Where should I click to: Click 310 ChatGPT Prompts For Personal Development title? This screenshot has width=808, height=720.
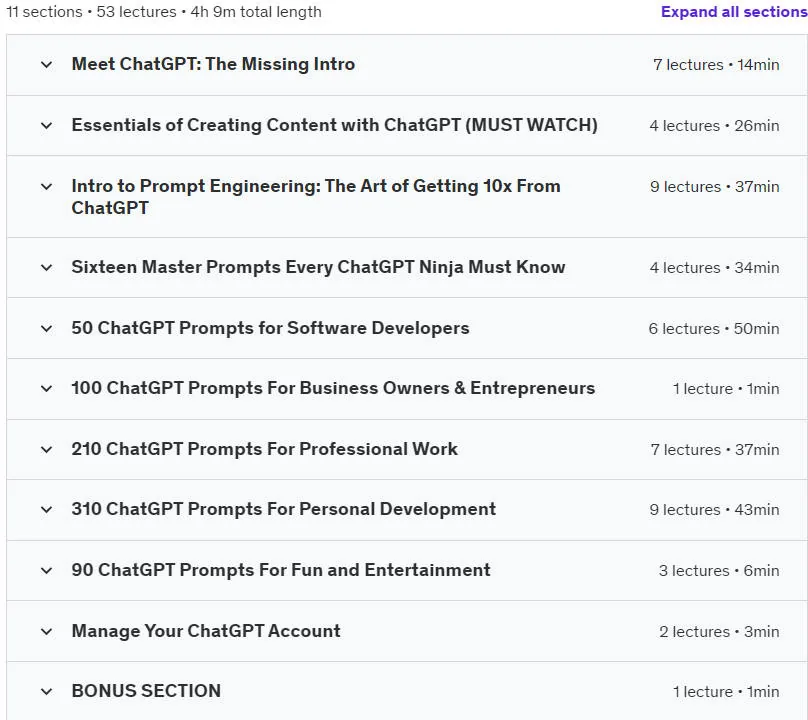pyautogui.click(x=284, y=509)
